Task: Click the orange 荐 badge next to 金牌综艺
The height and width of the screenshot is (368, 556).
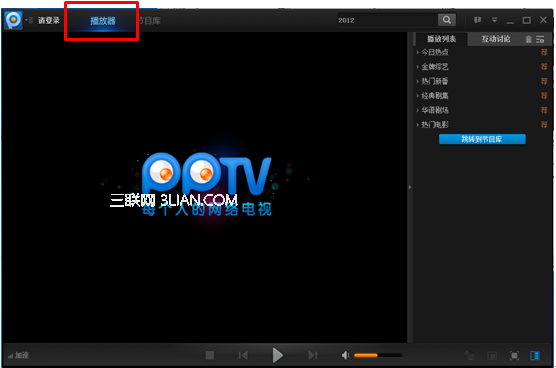Action: point(544,67)
